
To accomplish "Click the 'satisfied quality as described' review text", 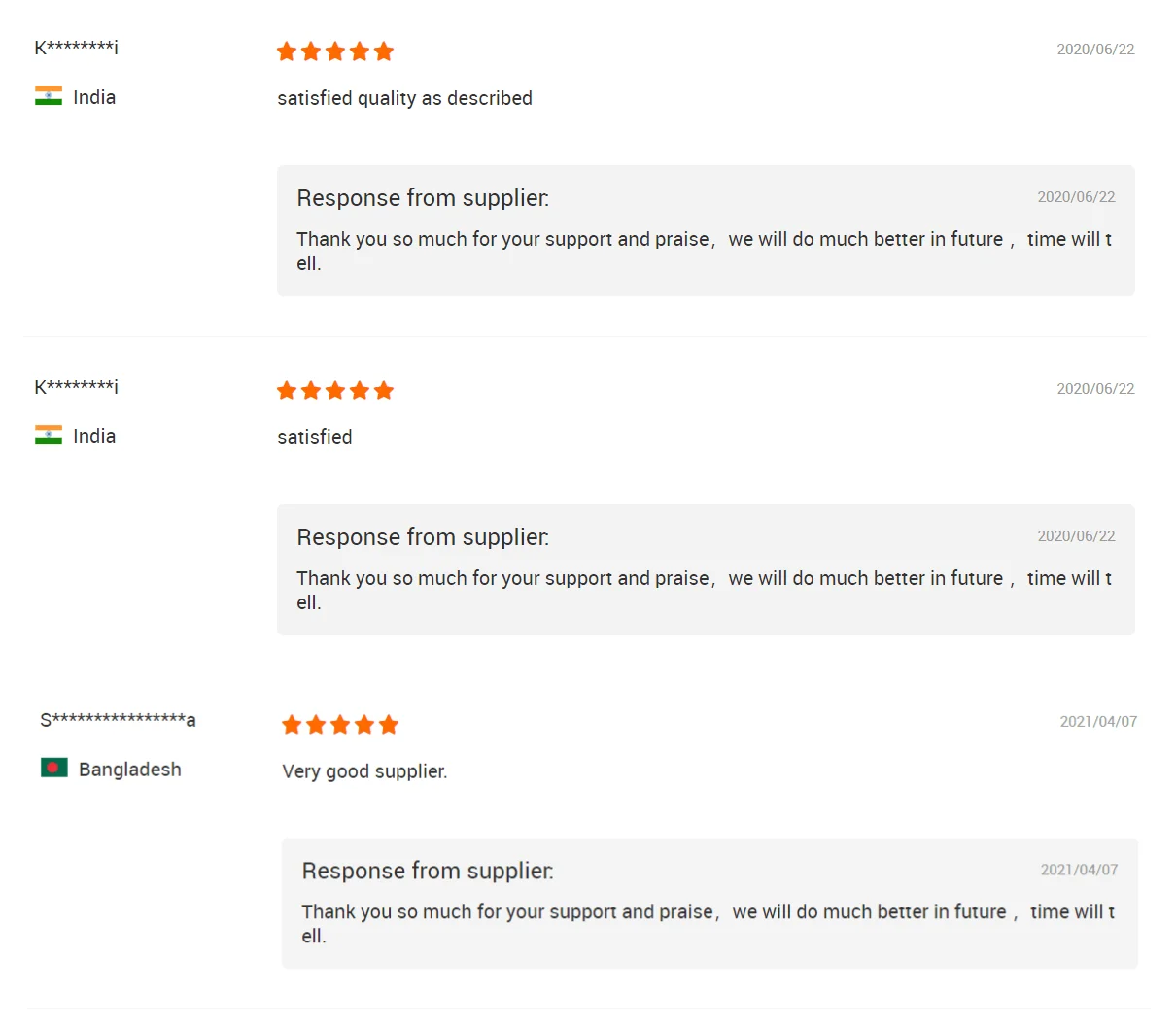I will coord(404,98).
